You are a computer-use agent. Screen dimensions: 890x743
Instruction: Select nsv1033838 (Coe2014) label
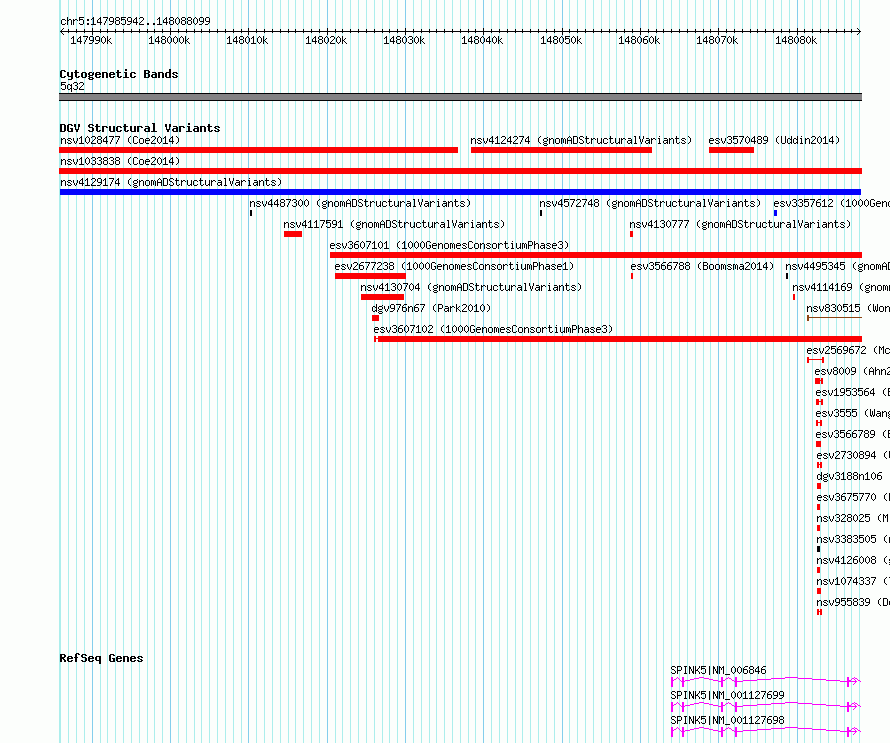[x=120, y=161]
